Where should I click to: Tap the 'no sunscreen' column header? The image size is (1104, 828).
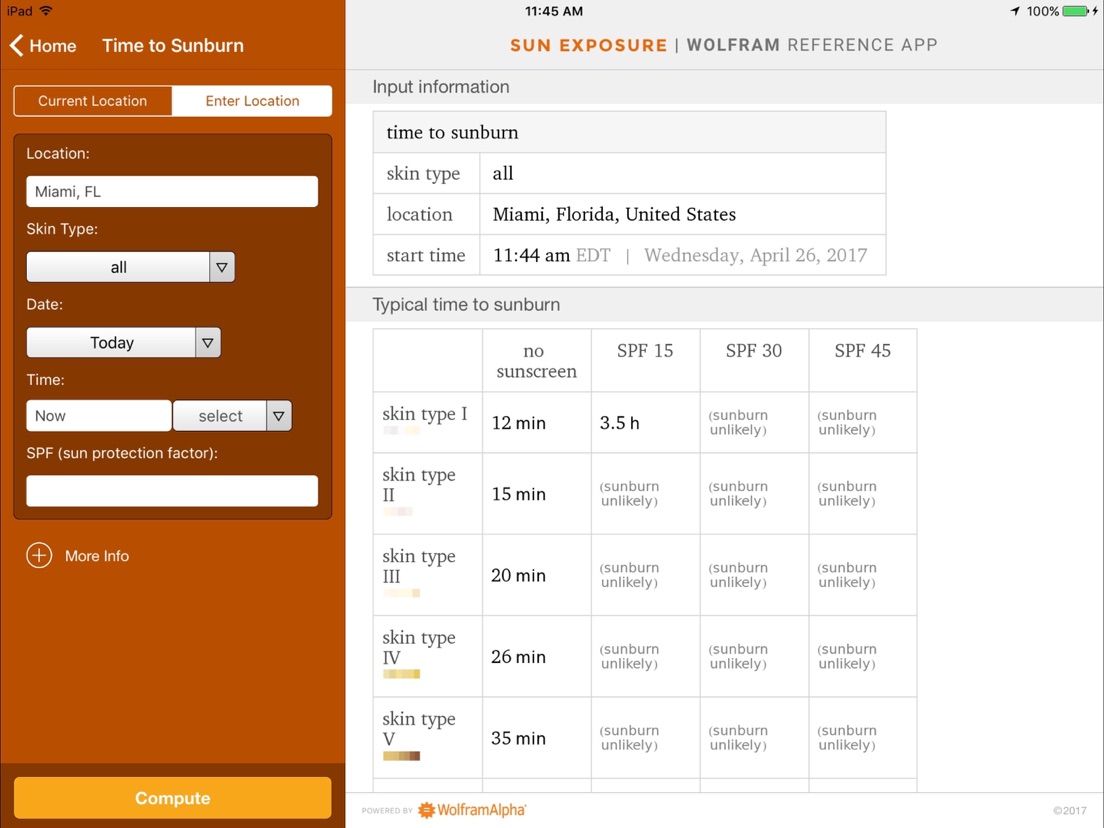tap(537, 360)
